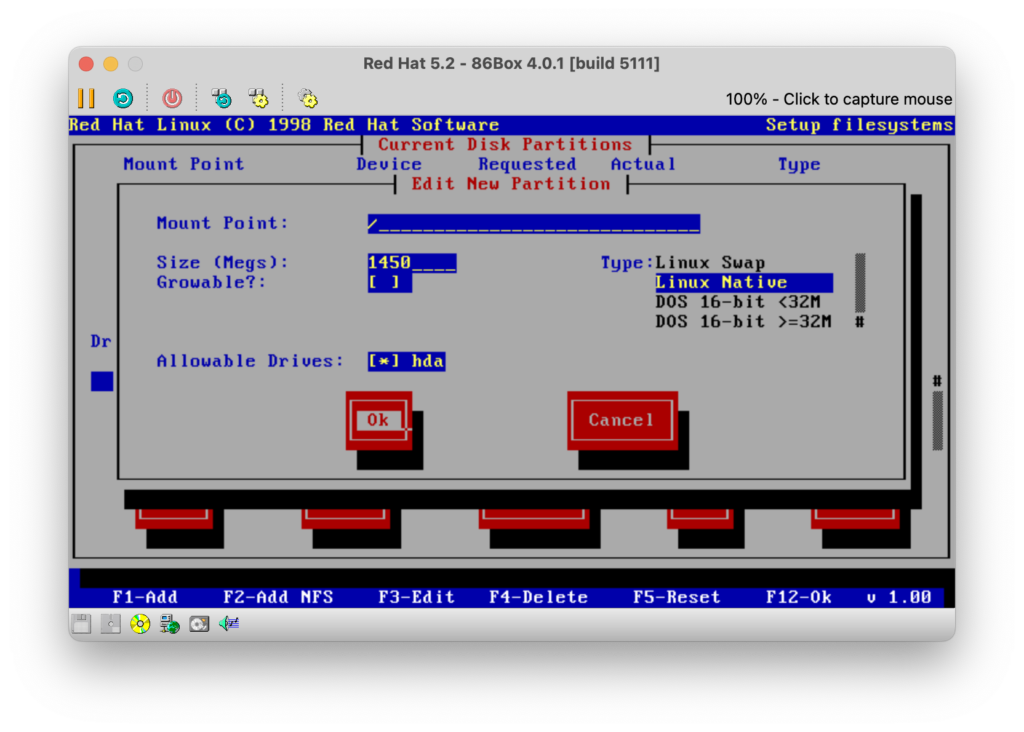This screenshot has width=1024, height=732.
Task: Confirm with the Ok button
Action: pyautogui.click(x=379, y=420)
